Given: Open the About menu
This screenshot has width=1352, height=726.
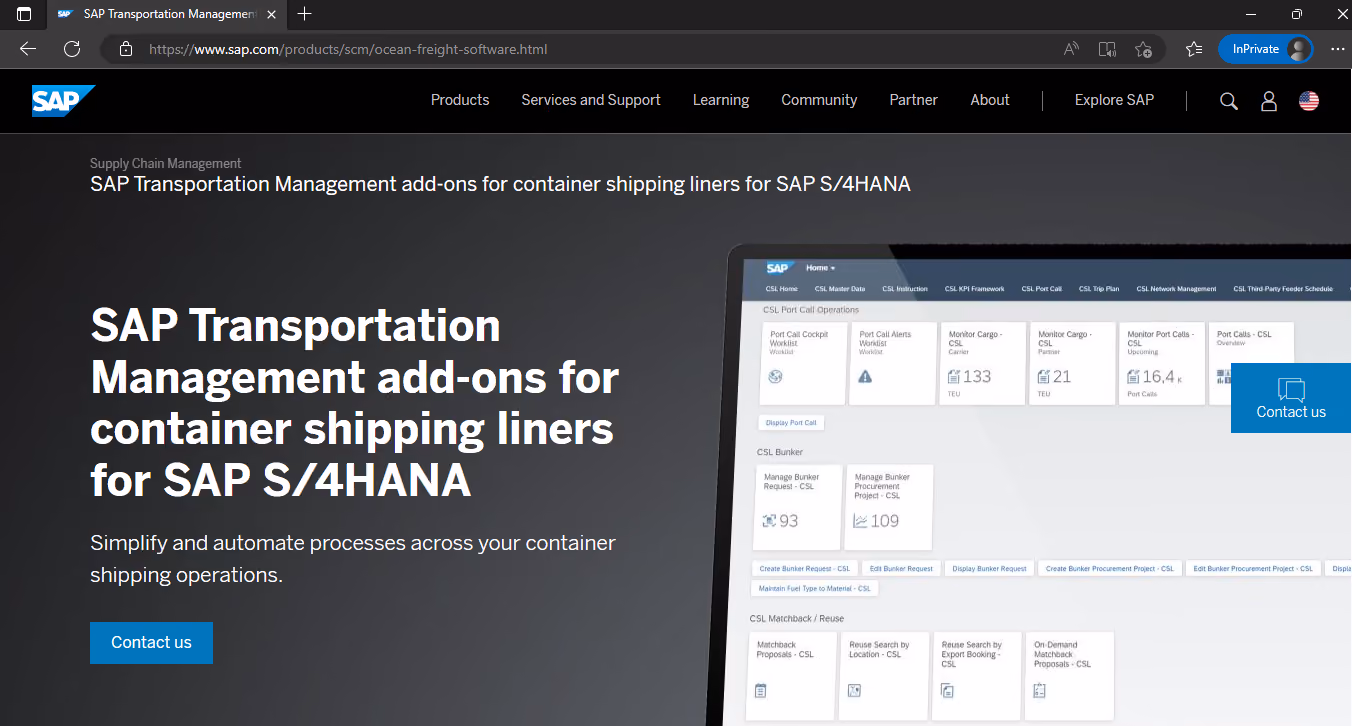Looking at the screenshot, I should [990, 100].
